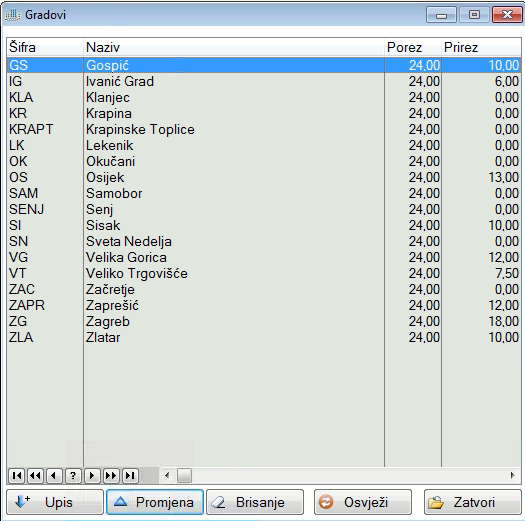Click the Upis button to add city
The height and width of the screenshot is (521, 525).
55,502
